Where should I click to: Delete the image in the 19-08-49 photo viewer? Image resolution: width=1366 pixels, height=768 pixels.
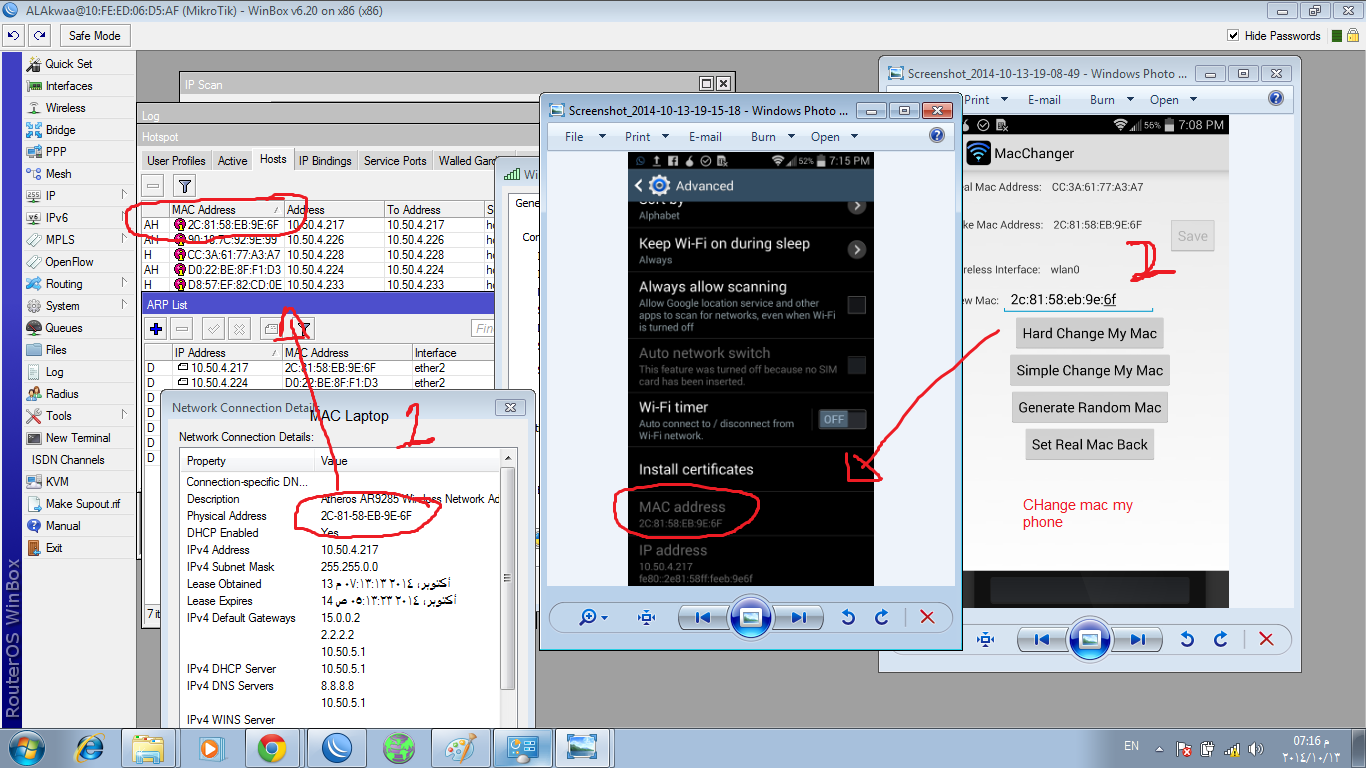1266,639
